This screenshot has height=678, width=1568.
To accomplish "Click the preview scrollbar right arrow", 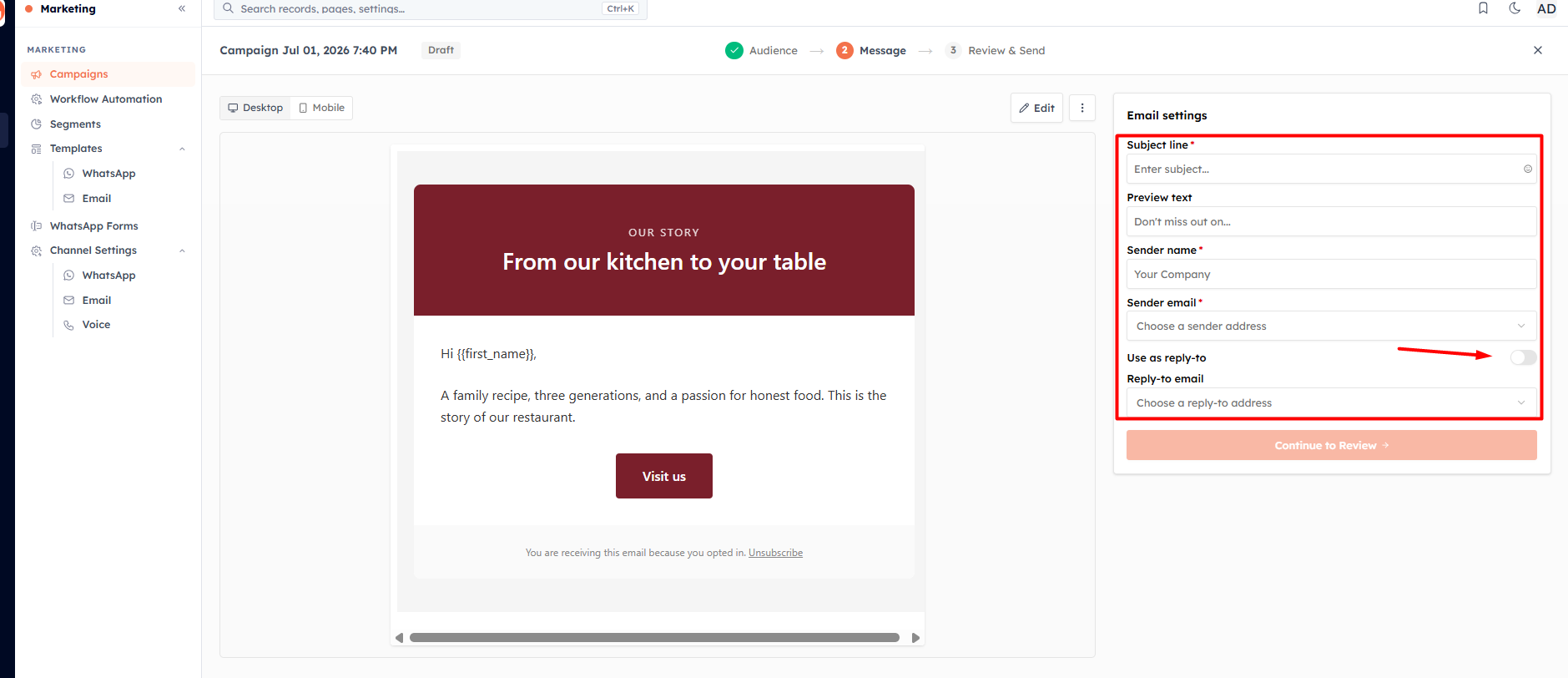I will 915,638.
